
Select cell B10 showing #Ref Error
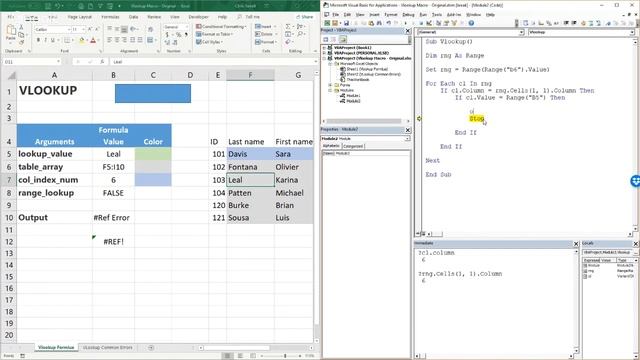point(113,218)
